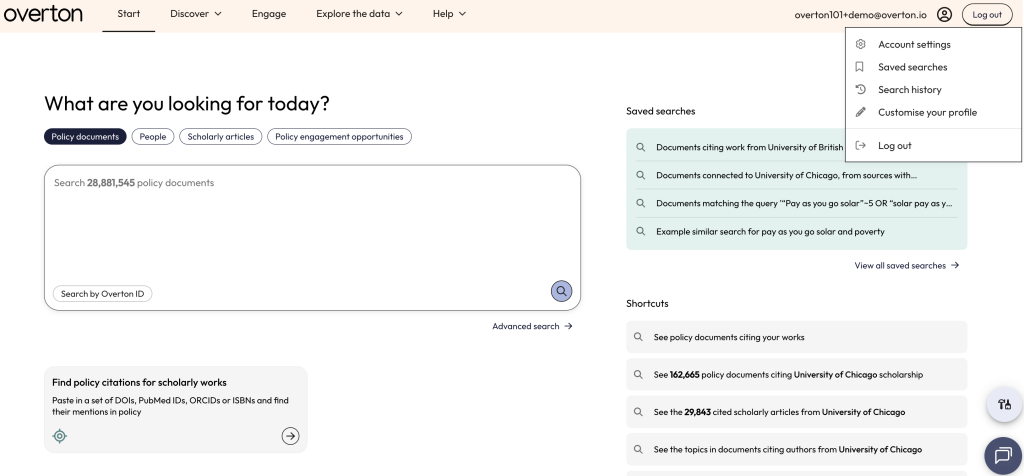Expand the Discover dropdown menu
1024x476 pixels.
196,14
